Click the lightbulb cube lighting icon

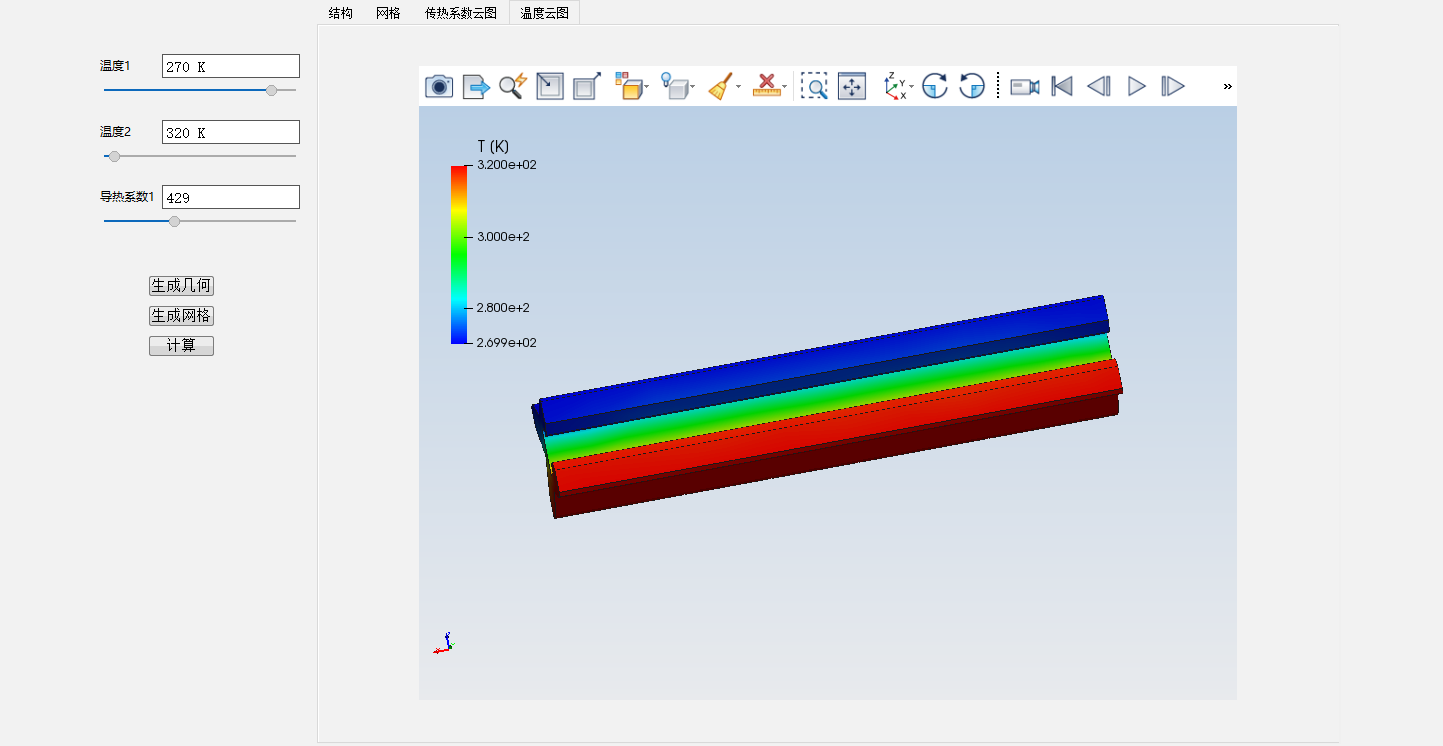[675, 86]
